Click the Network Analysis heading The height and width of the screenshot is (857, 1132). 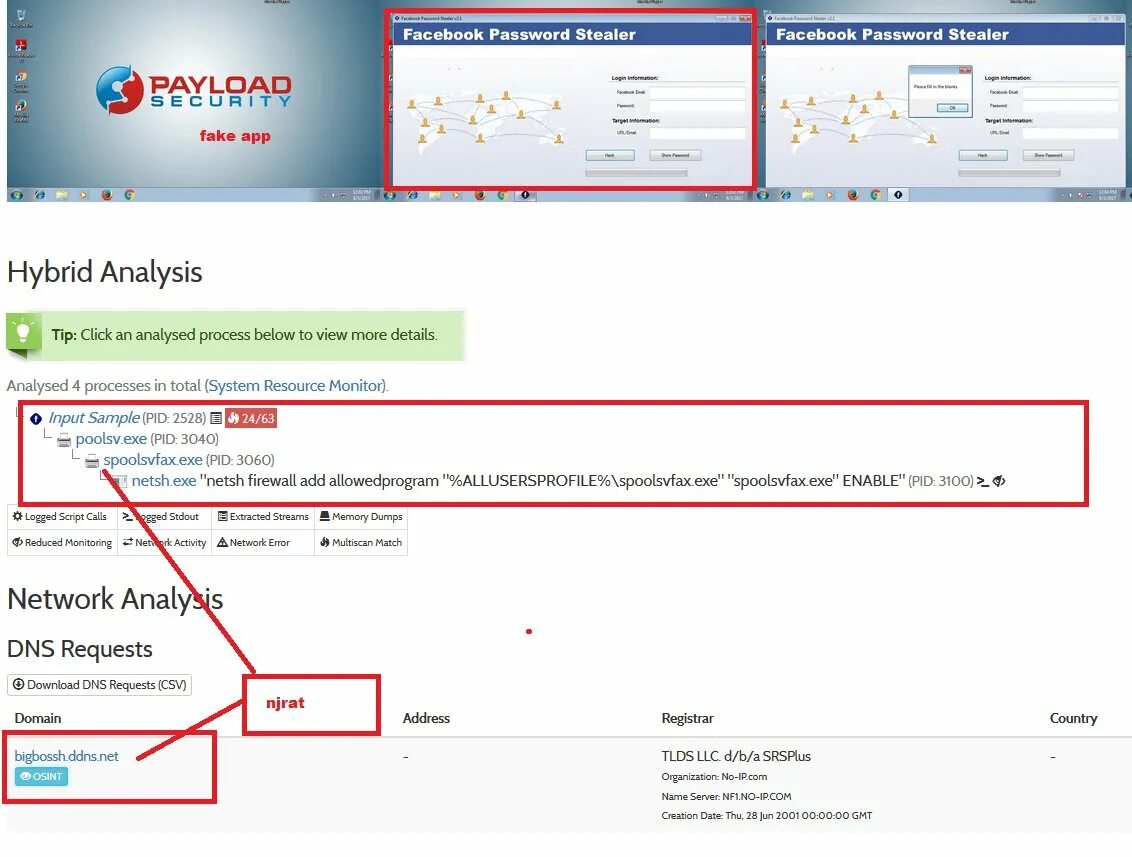click(115, 599)
